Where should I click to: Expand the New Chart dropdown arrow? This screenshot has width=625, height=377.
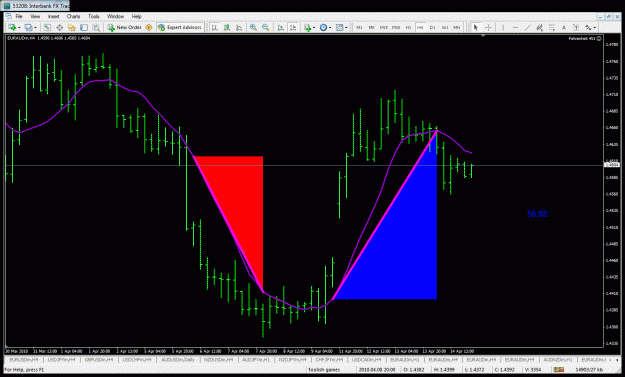(x=19, y=27)
